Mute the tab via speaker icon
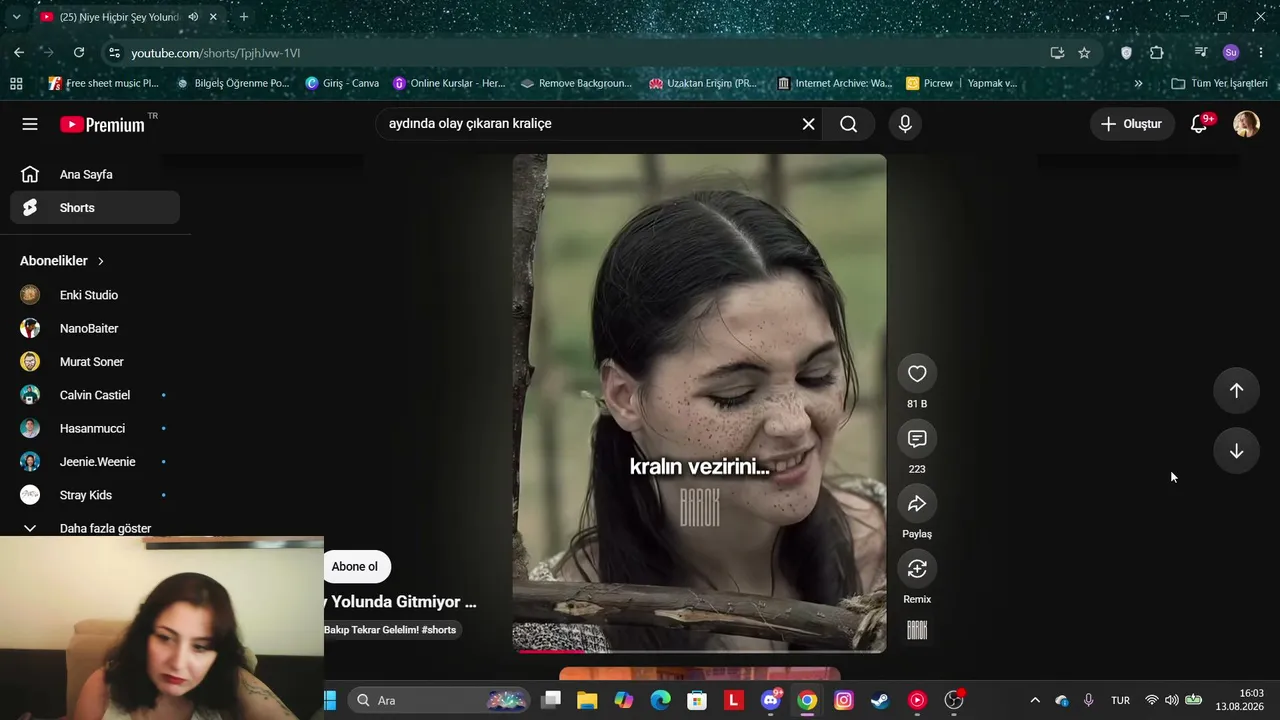Screen dimensions: 1280x720 tap(193, 17)
